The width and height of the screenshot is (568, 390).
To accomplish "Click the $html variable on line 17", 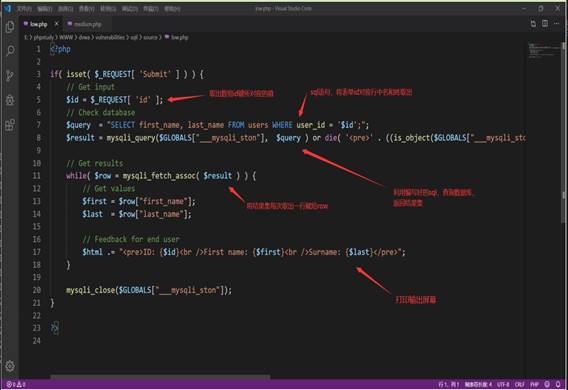I will [x=92, y=252].
